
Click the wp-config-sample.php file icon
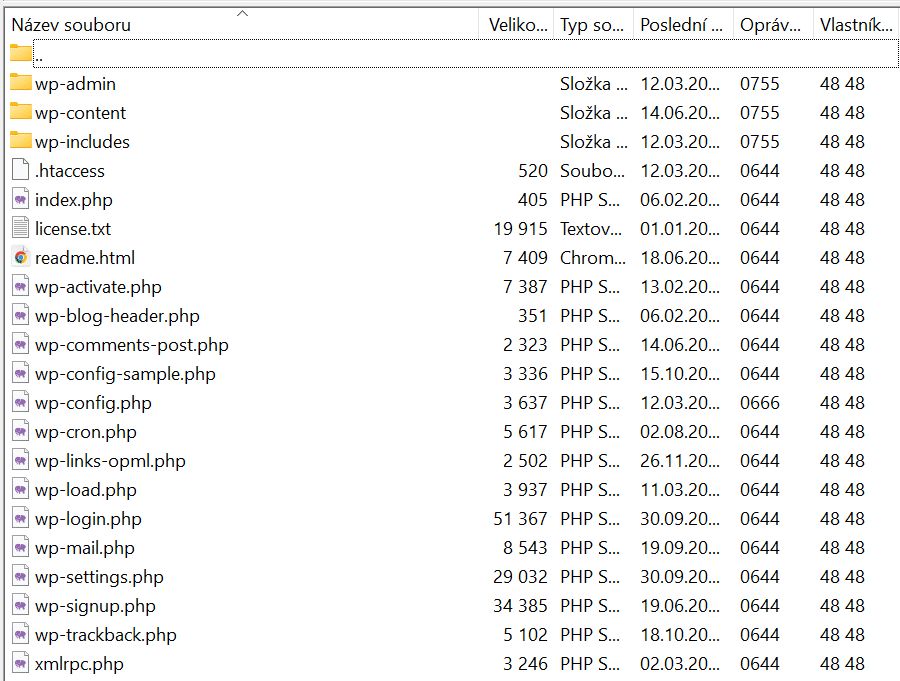21,373
